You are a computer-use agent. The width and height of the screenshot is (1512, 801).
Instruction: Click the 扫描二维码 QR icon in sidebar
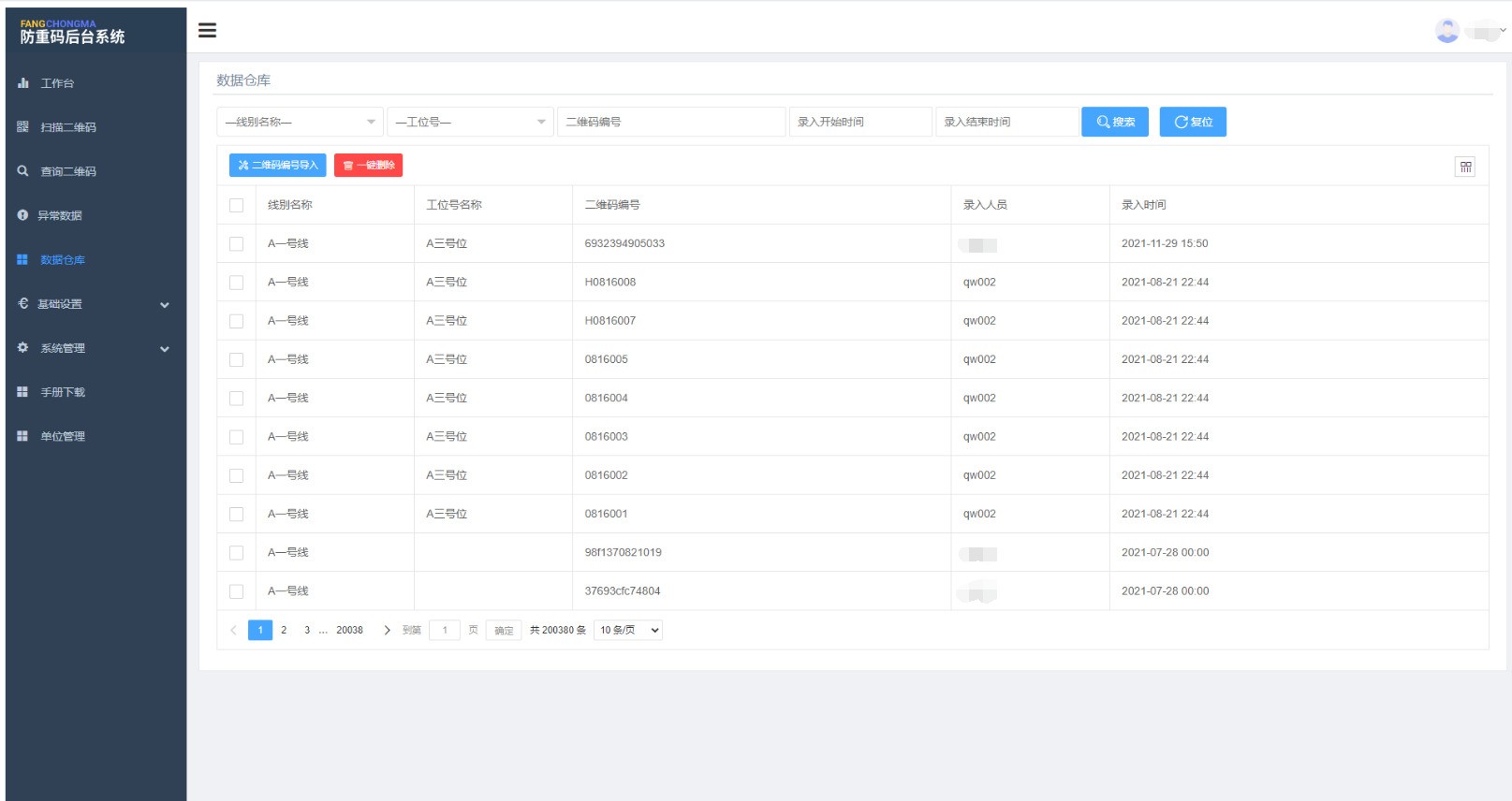point(23,127)
